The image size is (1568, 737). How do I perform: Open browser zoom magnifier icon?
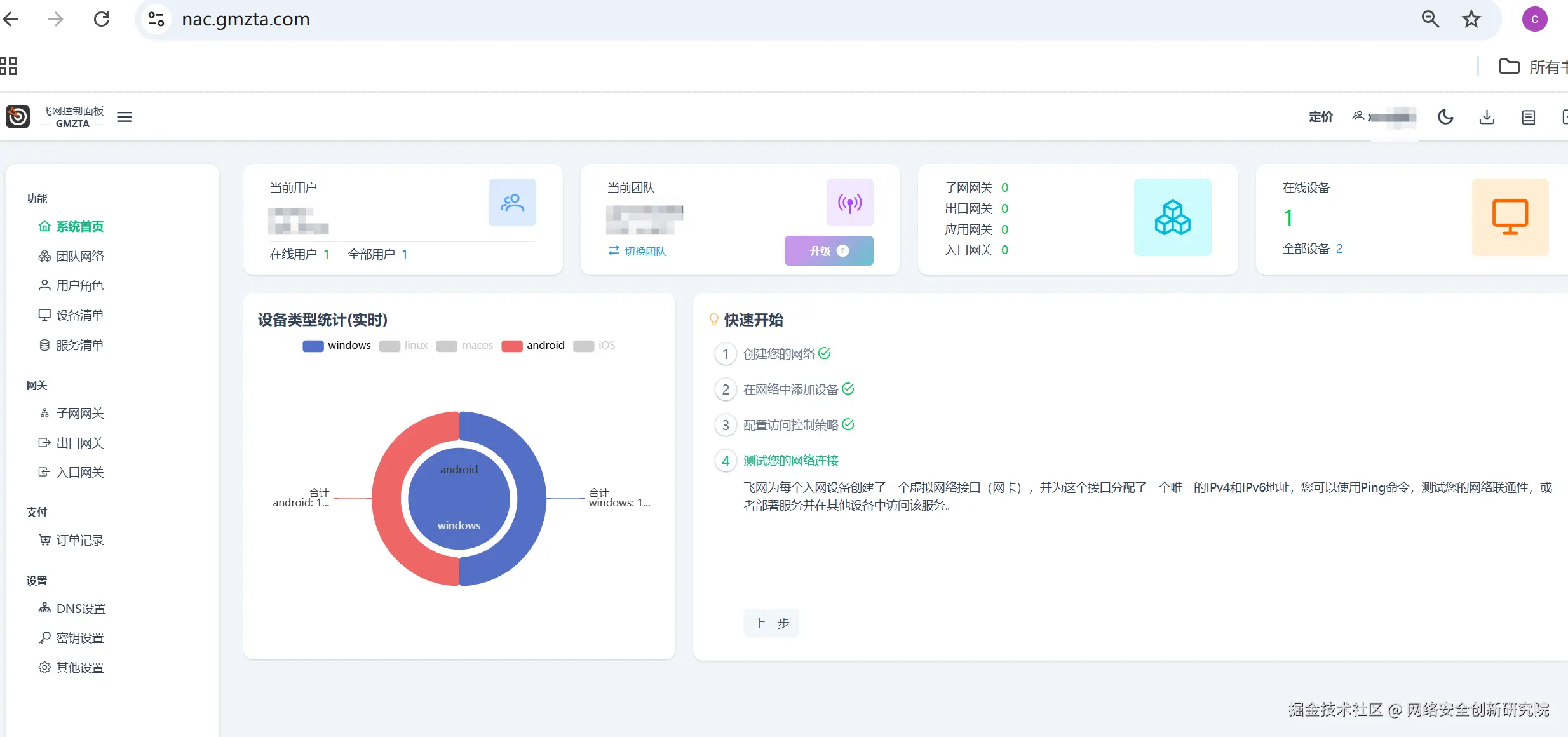coord(1430,19)
